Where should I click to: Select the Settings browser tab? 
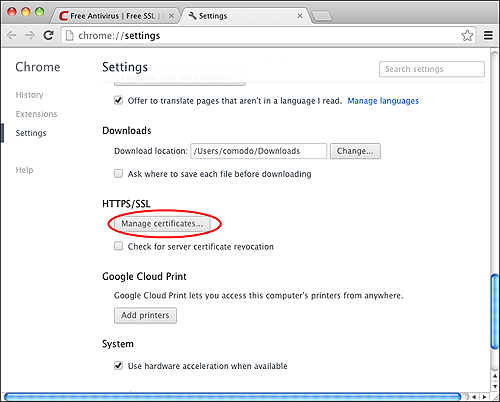[x=245, y=16]
